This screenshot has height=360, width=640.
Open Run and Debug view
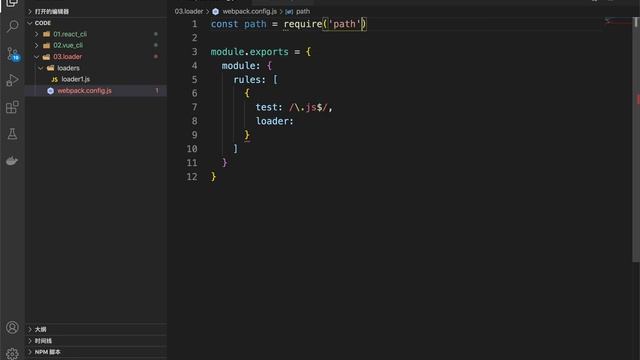point(12,80)
